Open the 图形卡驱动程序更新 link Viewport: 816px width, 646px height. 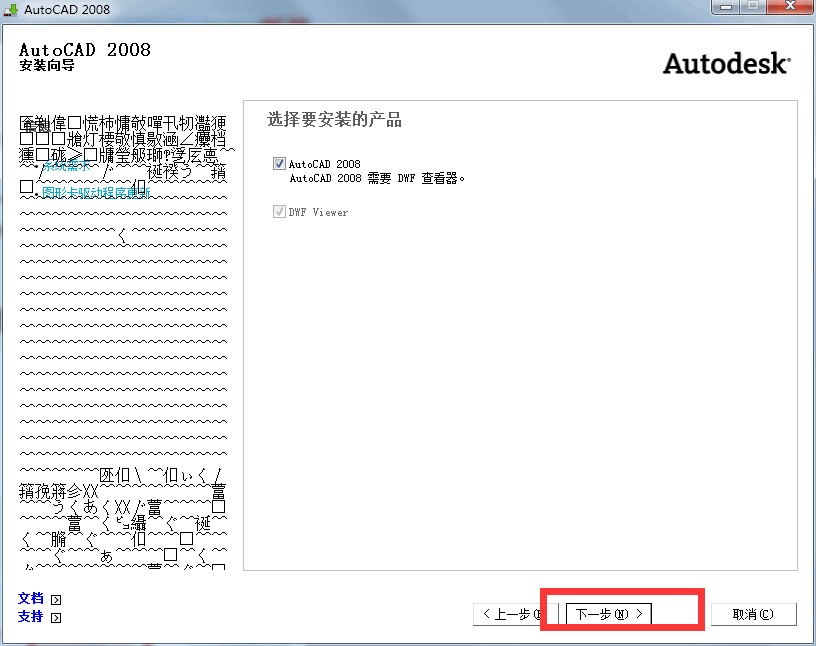[x=96, y=192]
